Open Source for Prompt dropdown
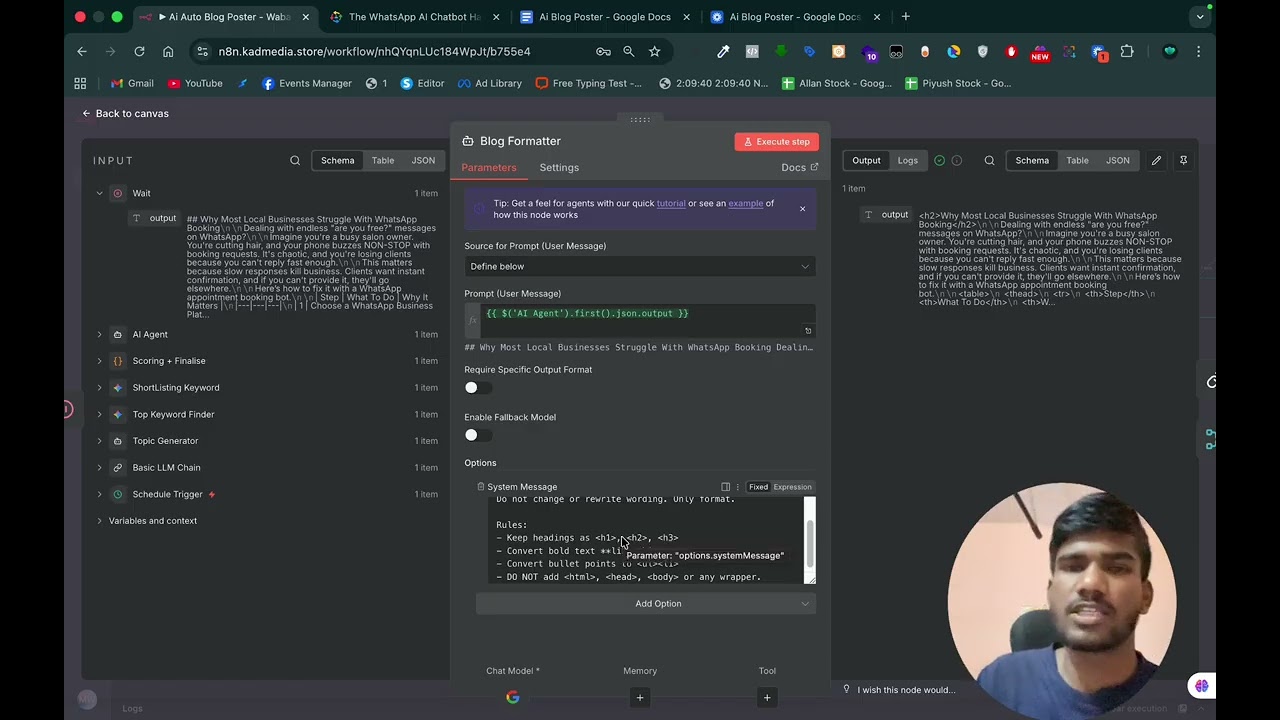 640,266
